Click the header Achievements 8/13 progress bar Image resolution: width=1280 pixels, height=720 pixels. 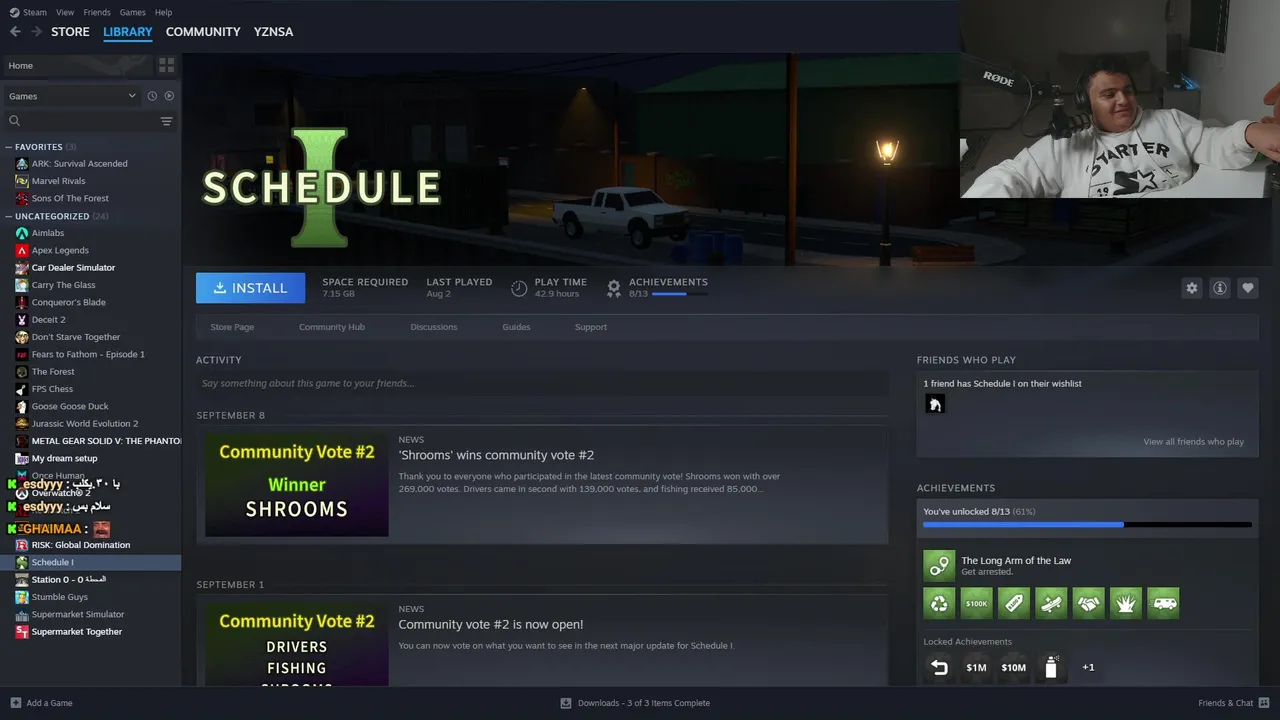[680, 294]
